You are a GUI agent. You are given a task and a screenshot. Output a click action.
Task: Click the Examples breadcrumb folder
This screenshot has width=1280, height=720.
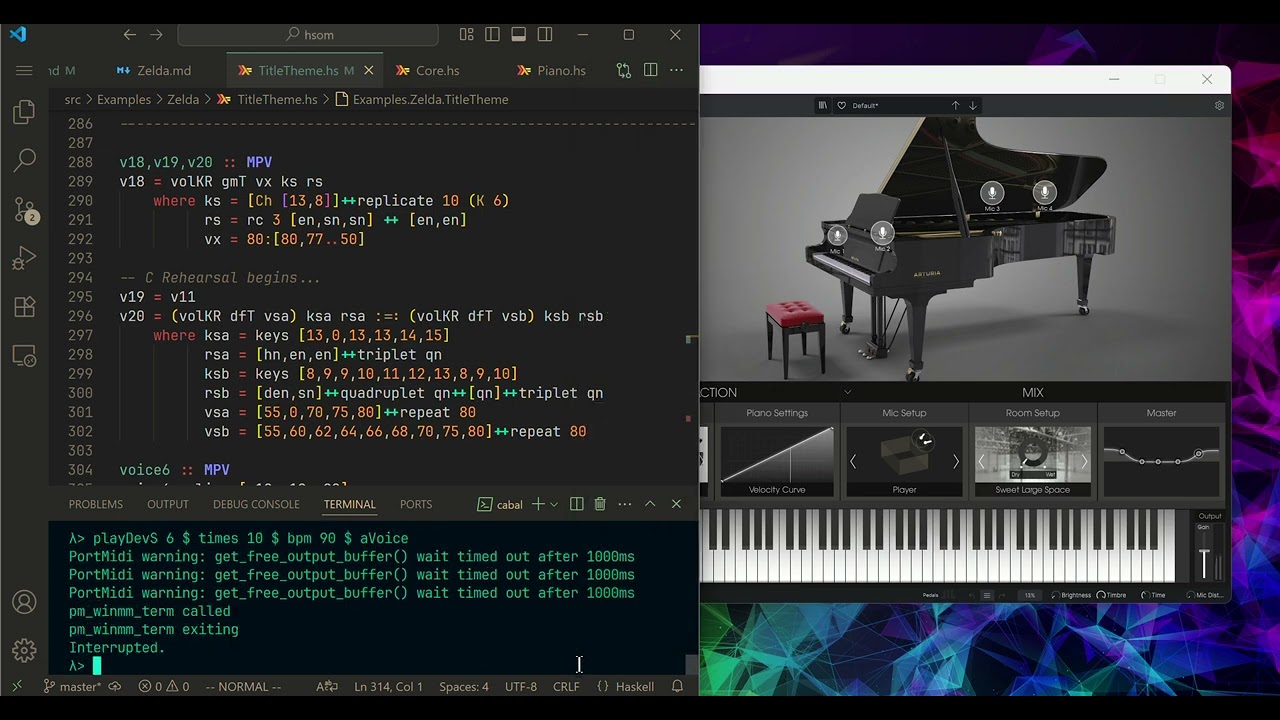pyautogui.click(x=124, y=99)
